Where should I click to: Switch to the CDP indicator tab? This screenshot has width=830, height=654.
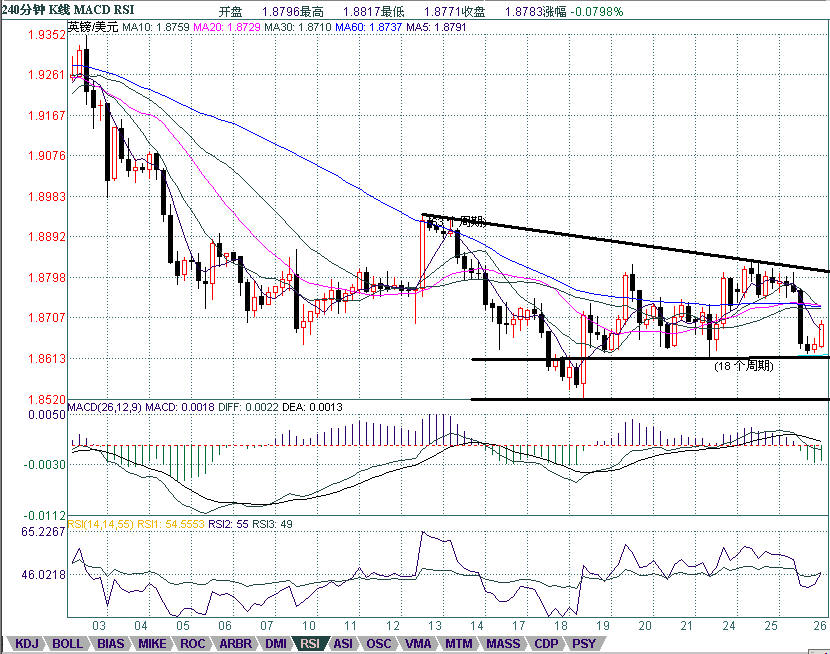pos(546,643)
